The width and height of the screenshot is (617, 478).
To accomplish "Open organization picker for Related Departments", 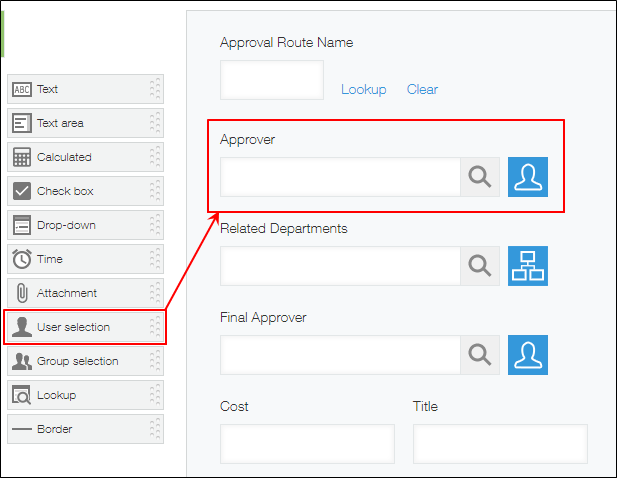I will [528, 266].
